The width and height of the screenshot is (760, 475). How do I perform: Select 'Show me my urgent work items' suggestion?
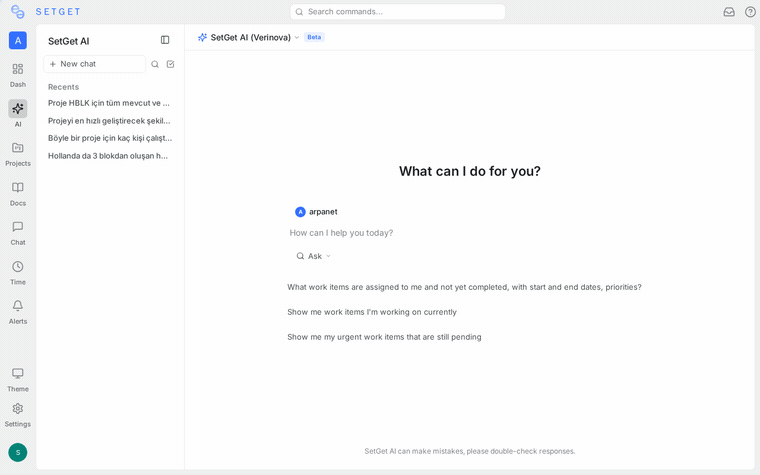click(384, 337)
